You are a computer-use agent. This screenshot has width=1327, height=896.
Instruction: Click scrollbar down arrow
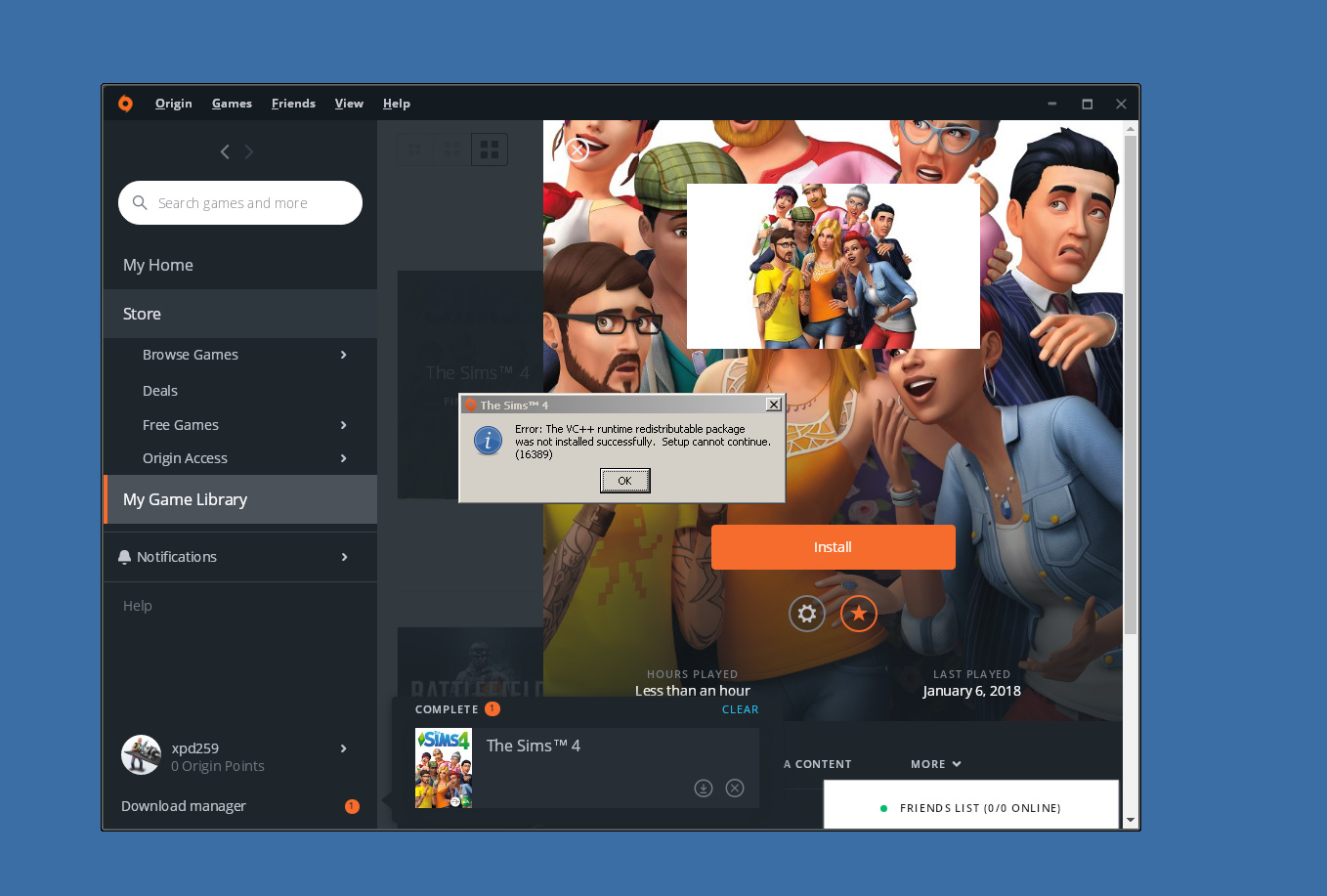pyautogui.click(x=1131, y=820)
